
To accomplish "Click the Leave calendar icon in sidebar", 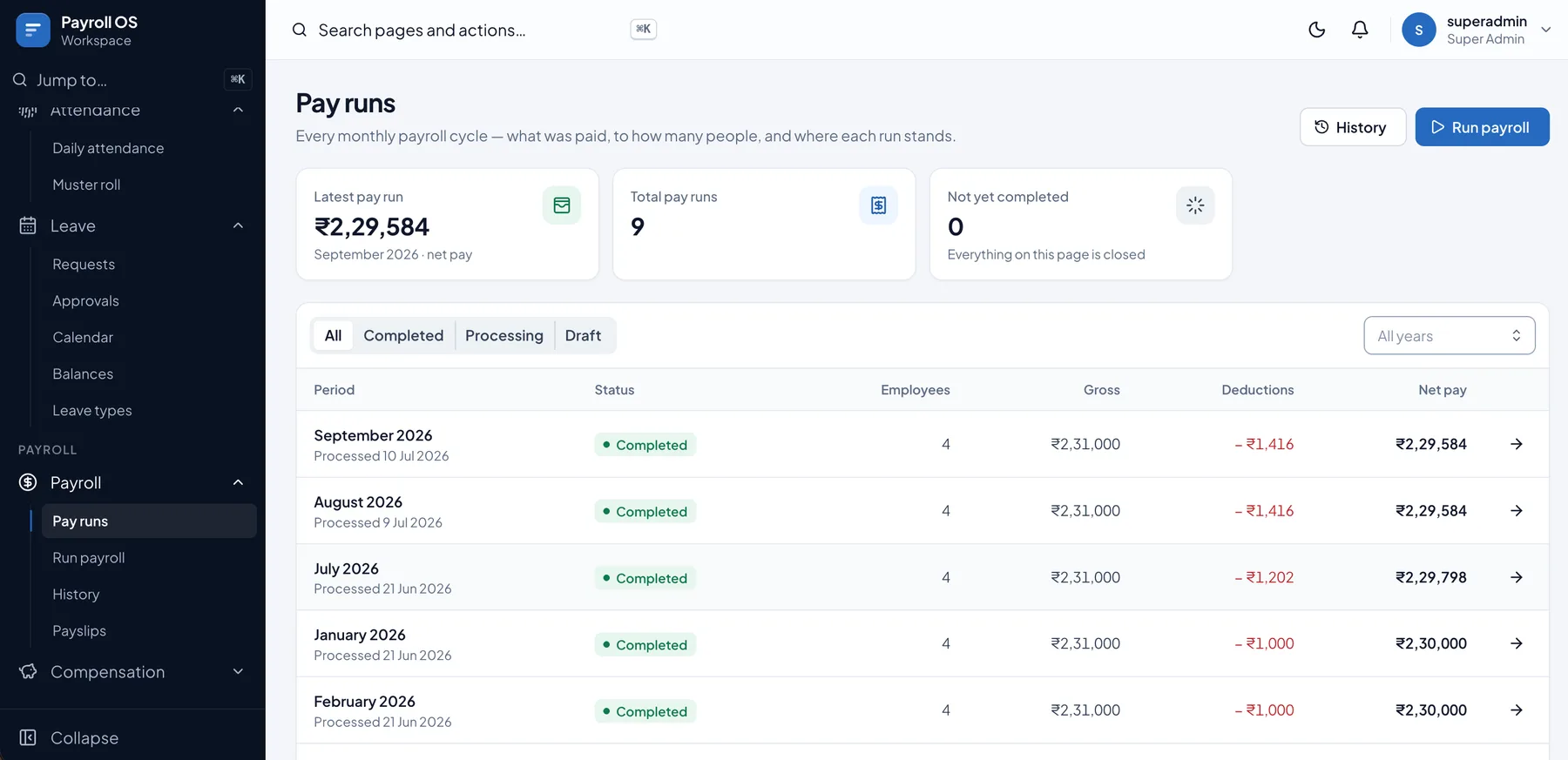I will point(28,225).
